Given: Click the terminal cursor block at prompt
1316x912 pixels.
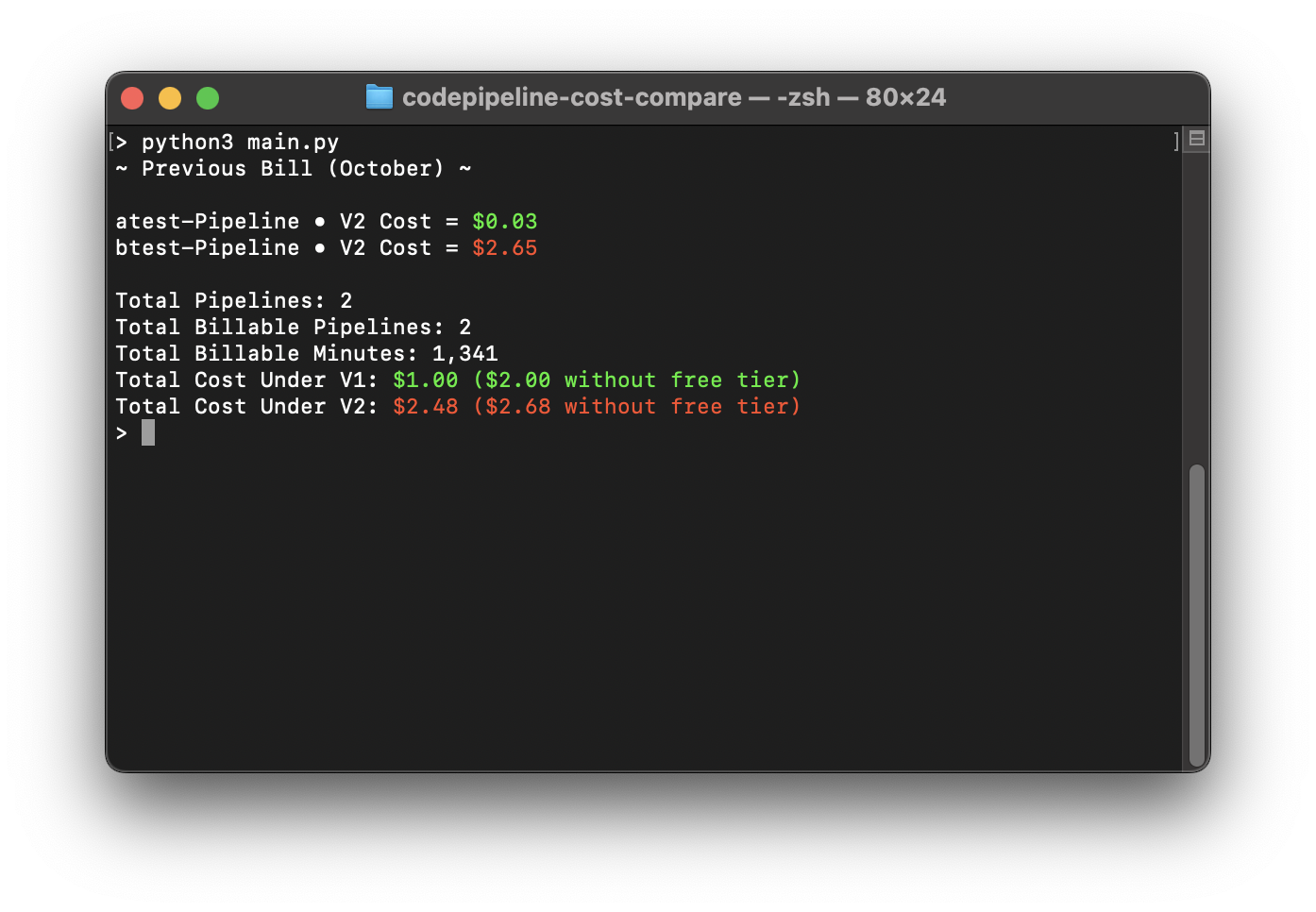Looking at the screenshot, I should pos(148,432).
